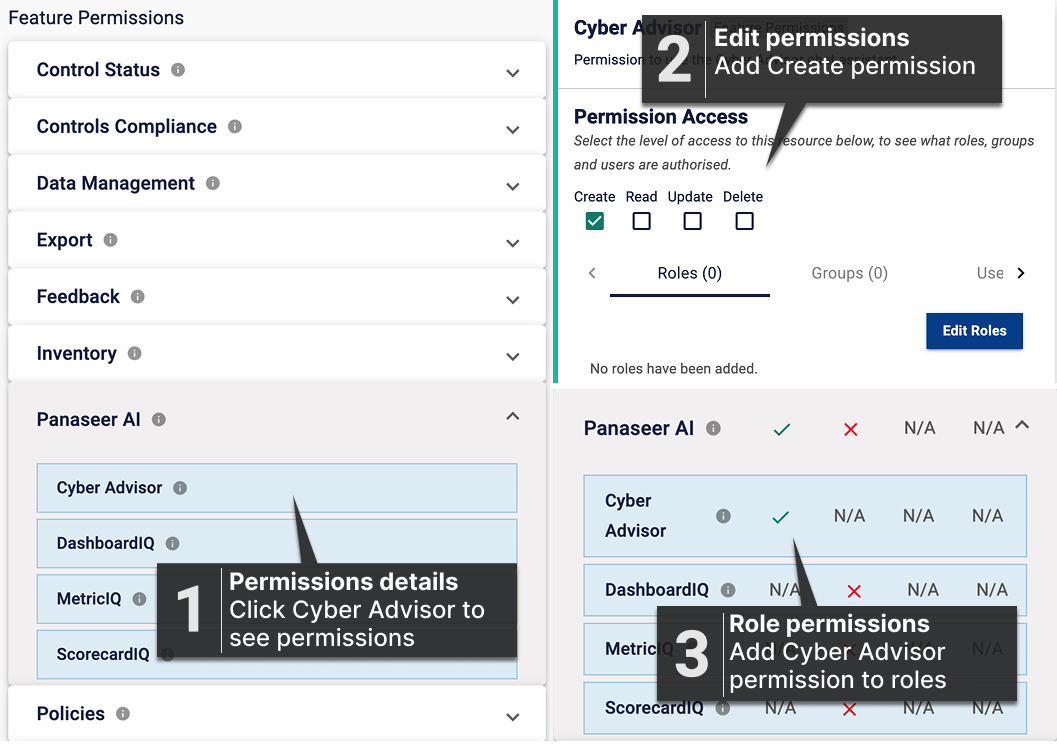Click green checkmark in right Cyber Advisor row

click(x=781, y=517)
